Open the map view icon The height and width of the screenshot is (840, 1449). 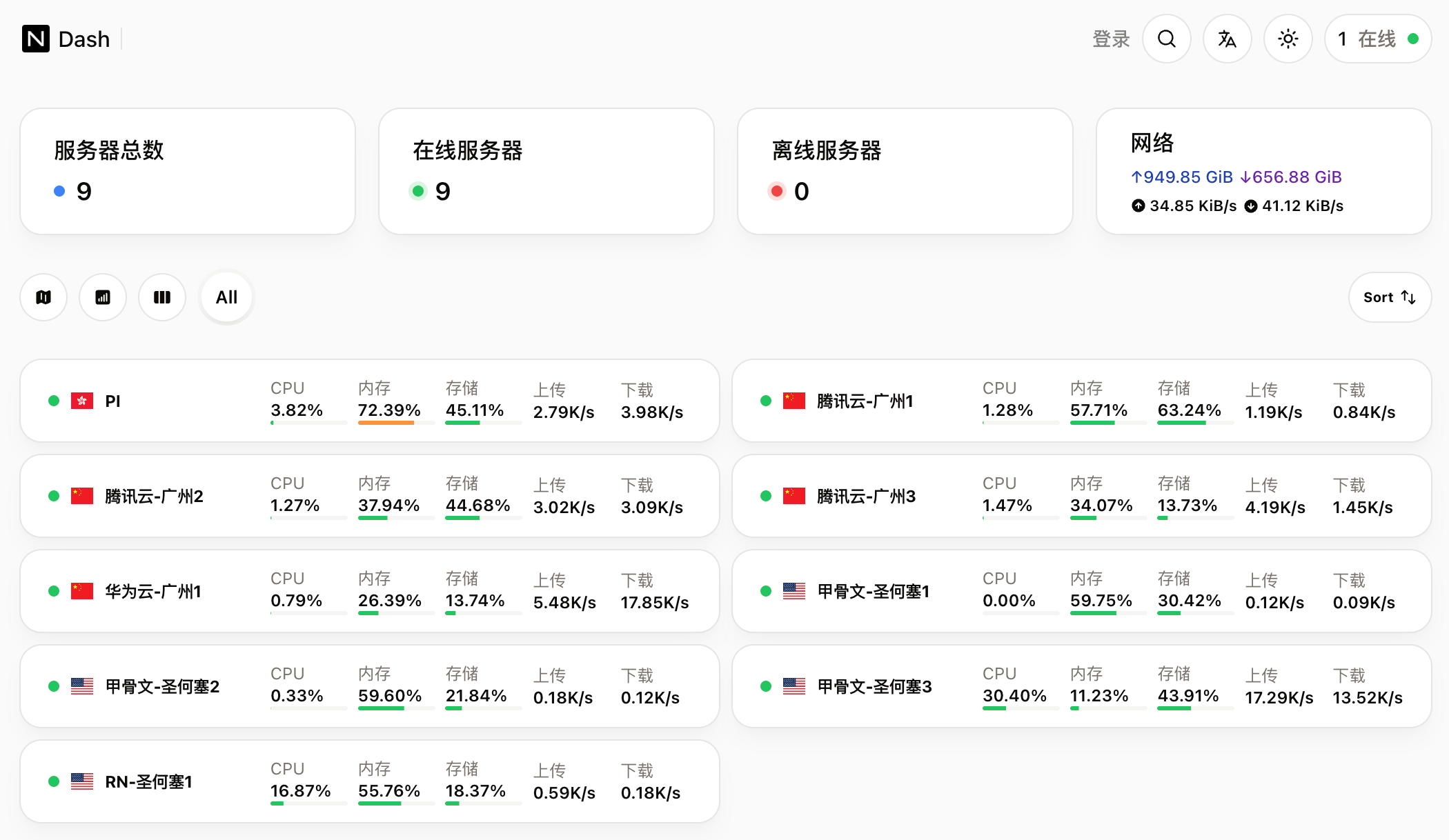coord(43,297)
